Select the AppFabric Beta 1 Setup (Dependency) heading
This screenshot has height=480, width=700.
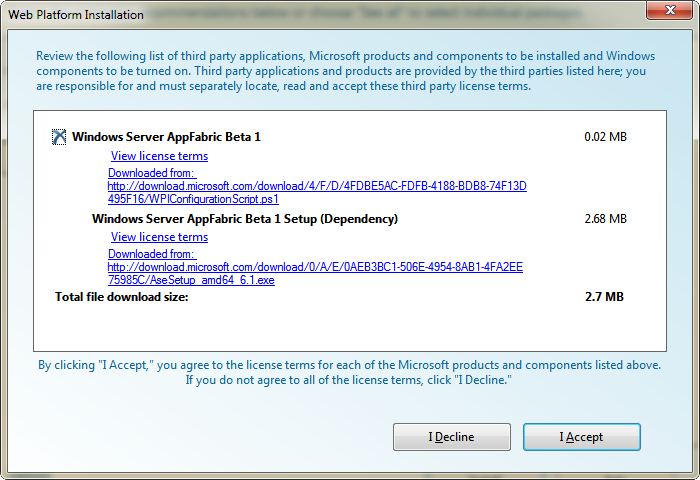coord(245,219)
